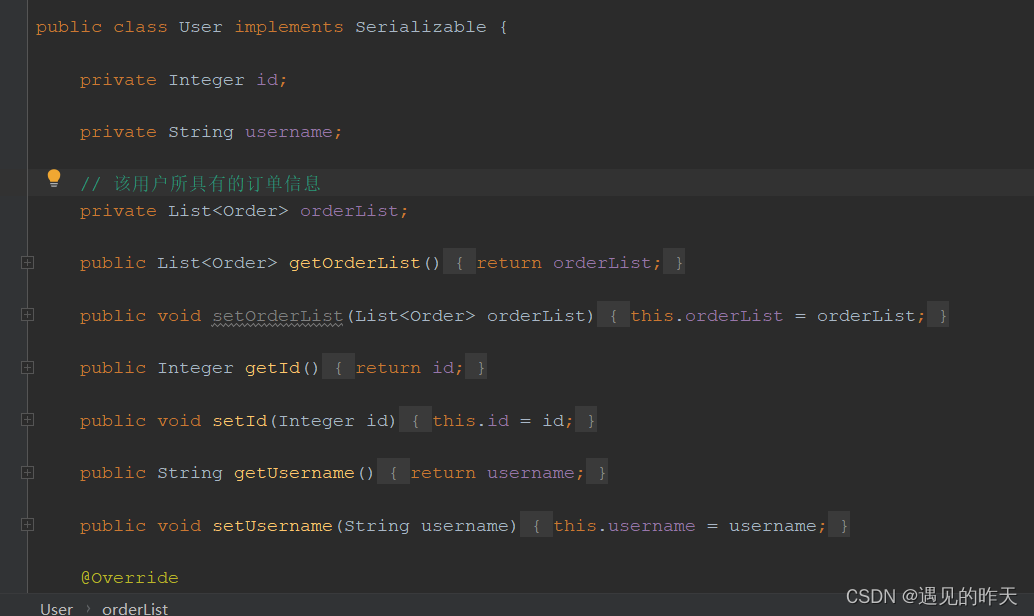The width and height of the screenshot is (1034, 616).
Task: Click the getOrderList method name
Action: (x=355, y=263)
